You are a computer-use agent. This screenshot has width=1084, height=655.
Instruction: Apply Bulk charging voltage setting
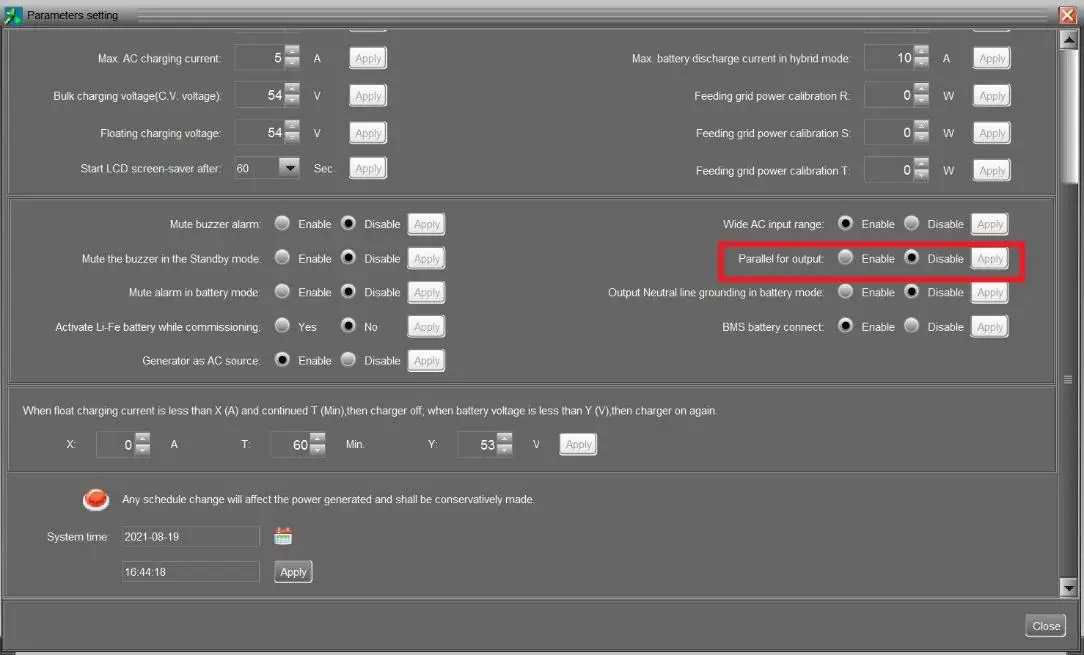(368, 95)
